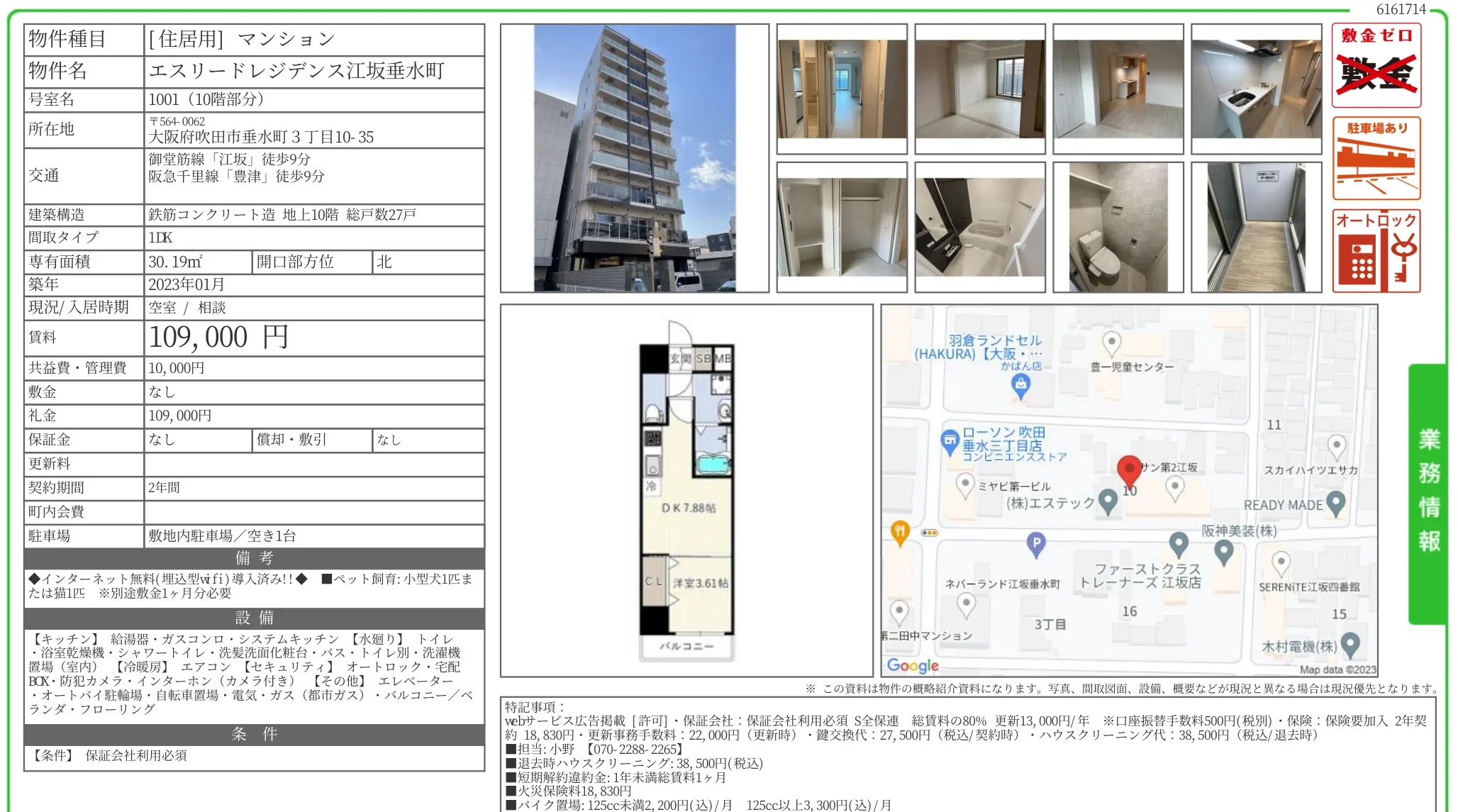
Task: Click the 敷金ゼロ badge
Action: (x=1376, y=64)
